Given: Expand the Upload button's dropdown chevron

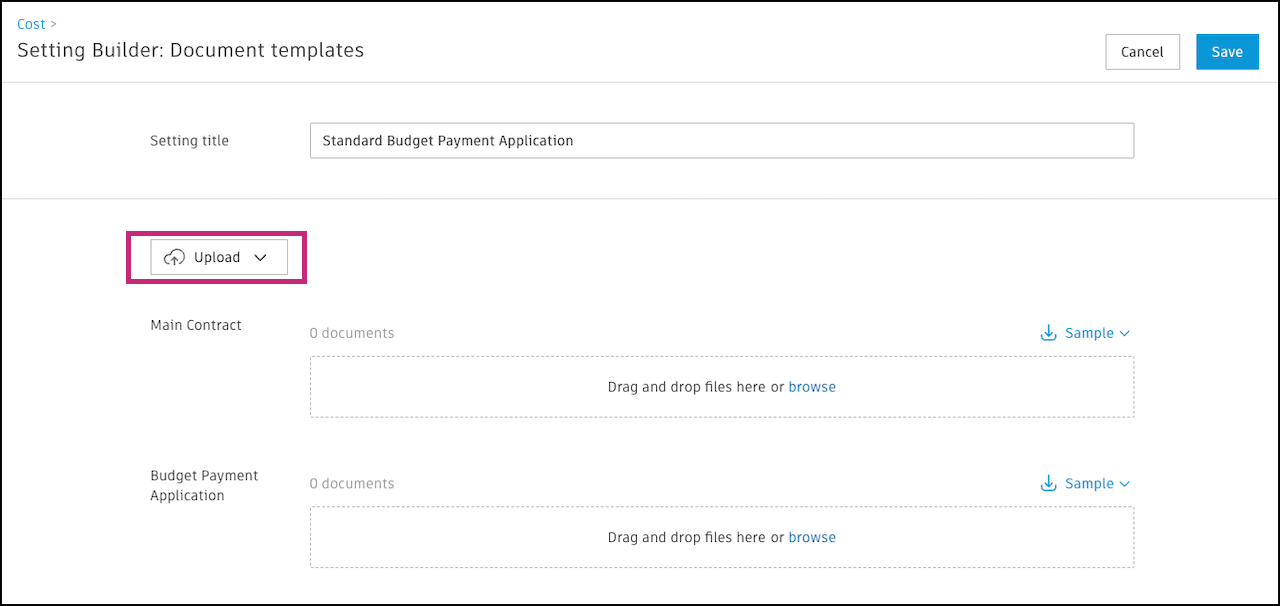Looking at the screenshot, I should pos(261,258).
